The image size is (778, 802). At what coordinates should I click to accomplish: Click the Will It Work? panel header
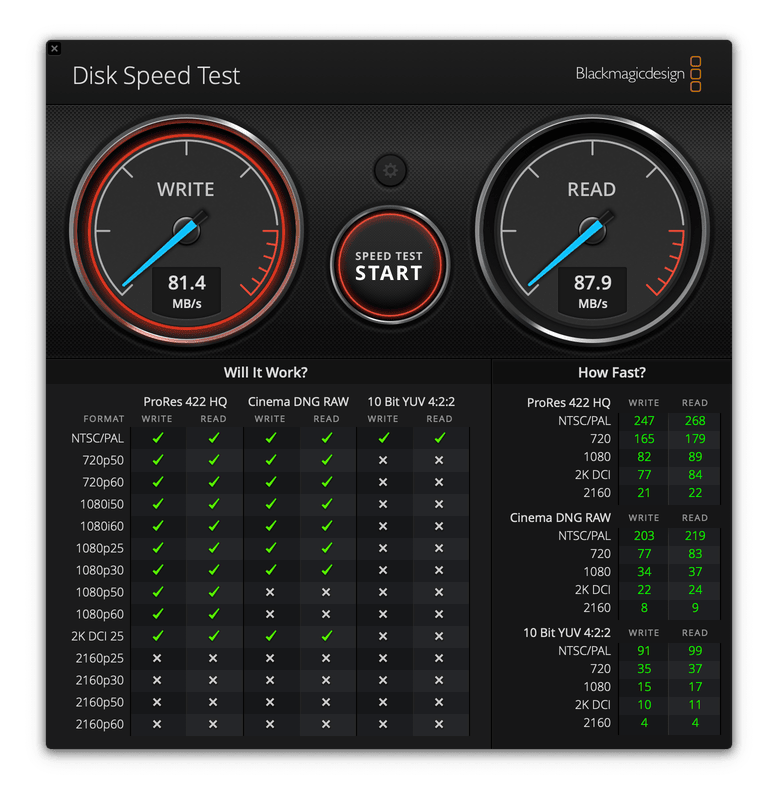266,373
